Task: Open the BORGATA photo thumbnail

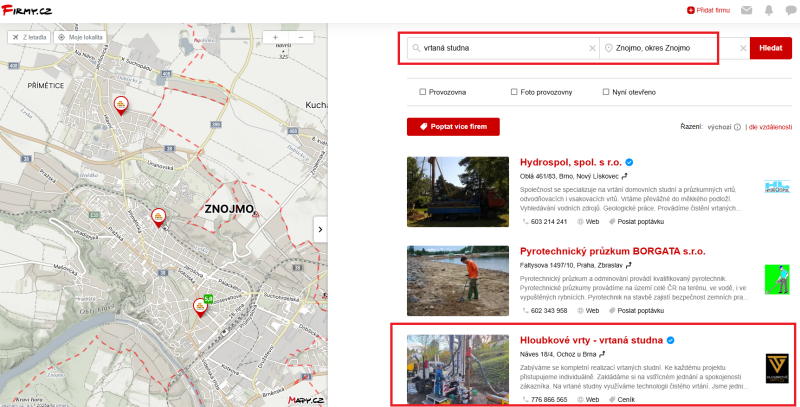Action: 458,281
